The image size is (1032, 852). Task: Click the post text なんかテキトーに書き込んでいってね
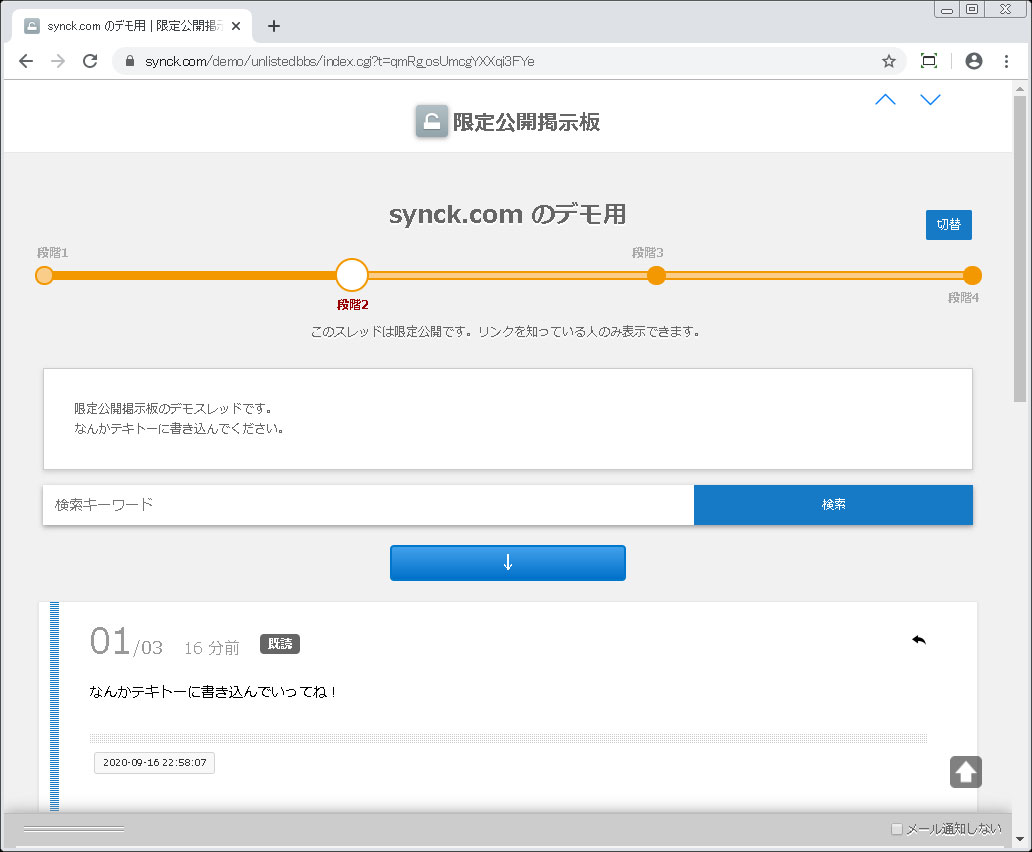(x=213, y=692)
